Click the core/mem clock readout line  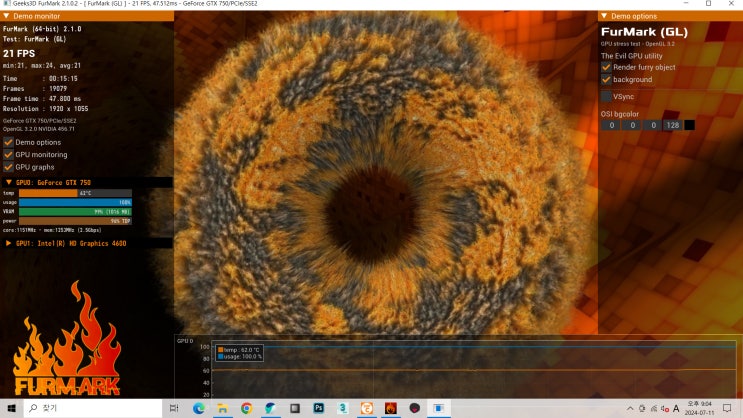(52, 230)
